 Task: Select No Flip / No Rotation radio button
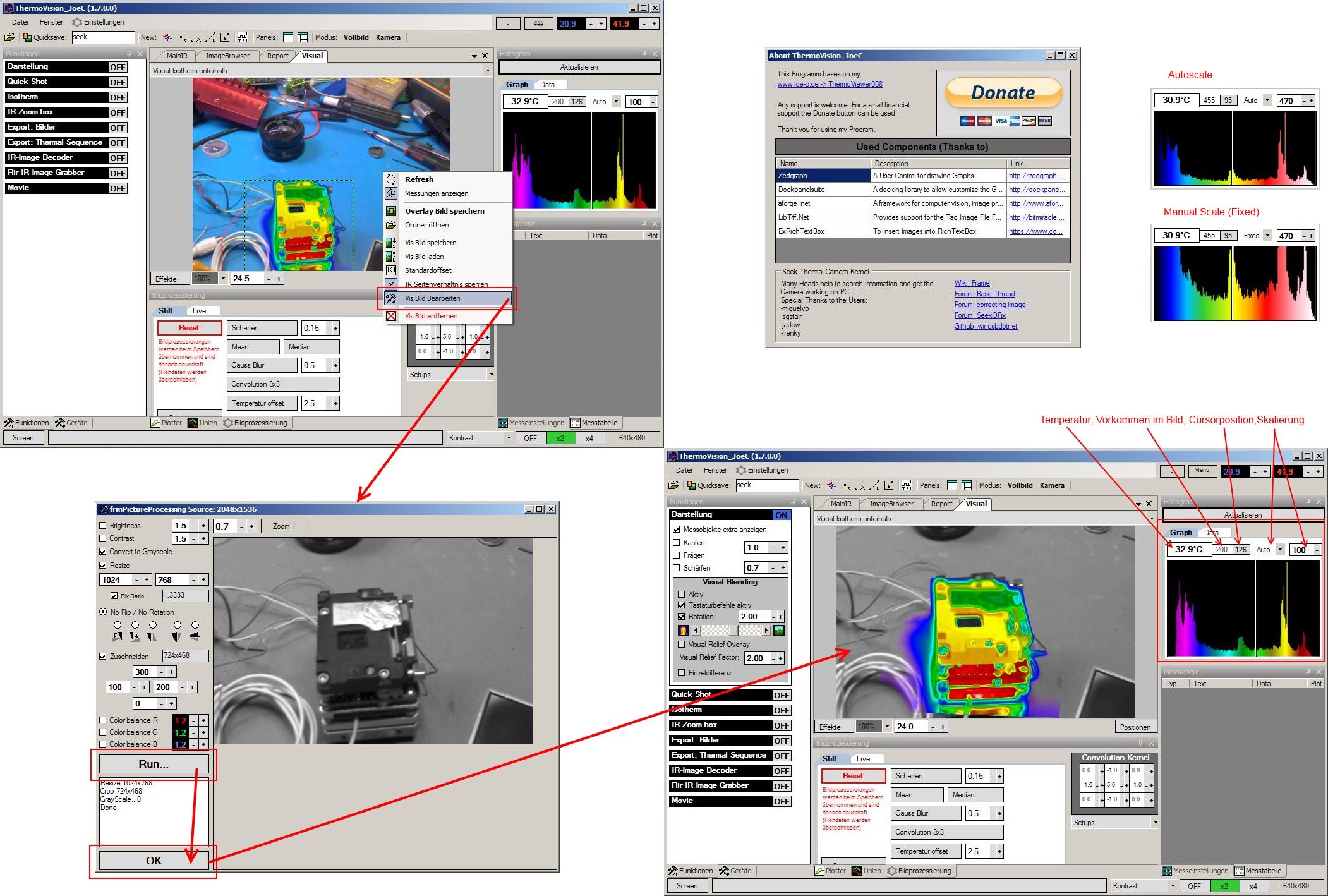click(103, 612)
